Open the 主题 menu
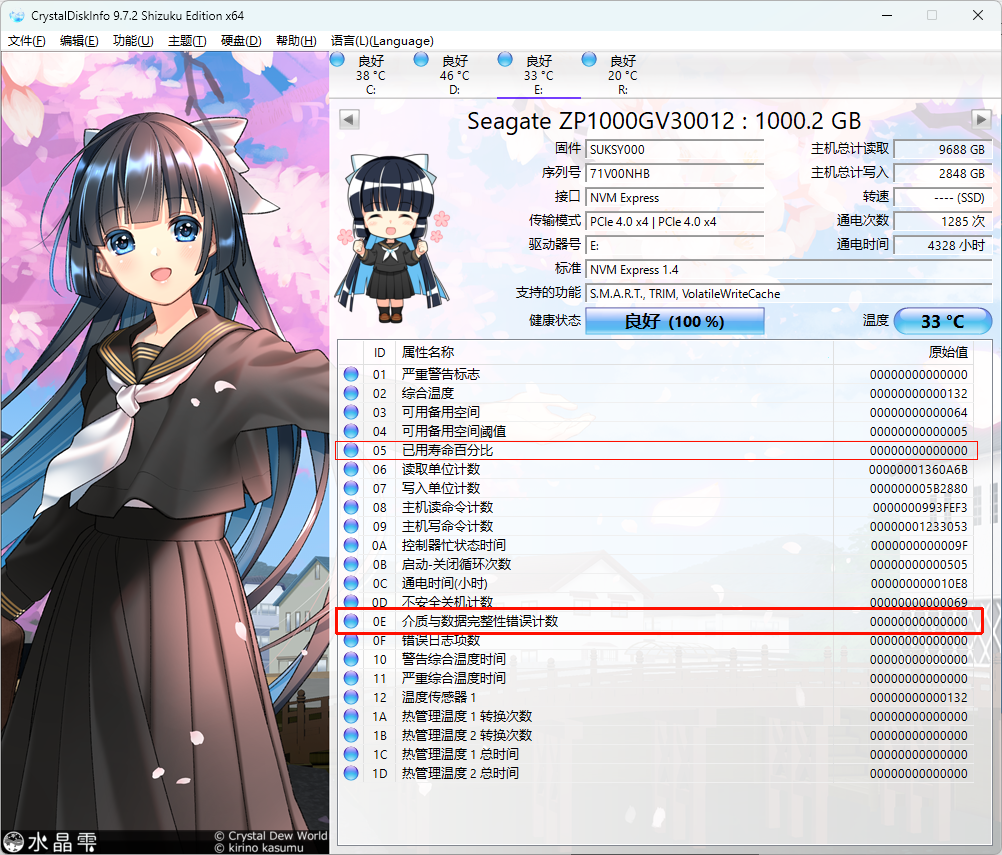 tap(185, 41)
